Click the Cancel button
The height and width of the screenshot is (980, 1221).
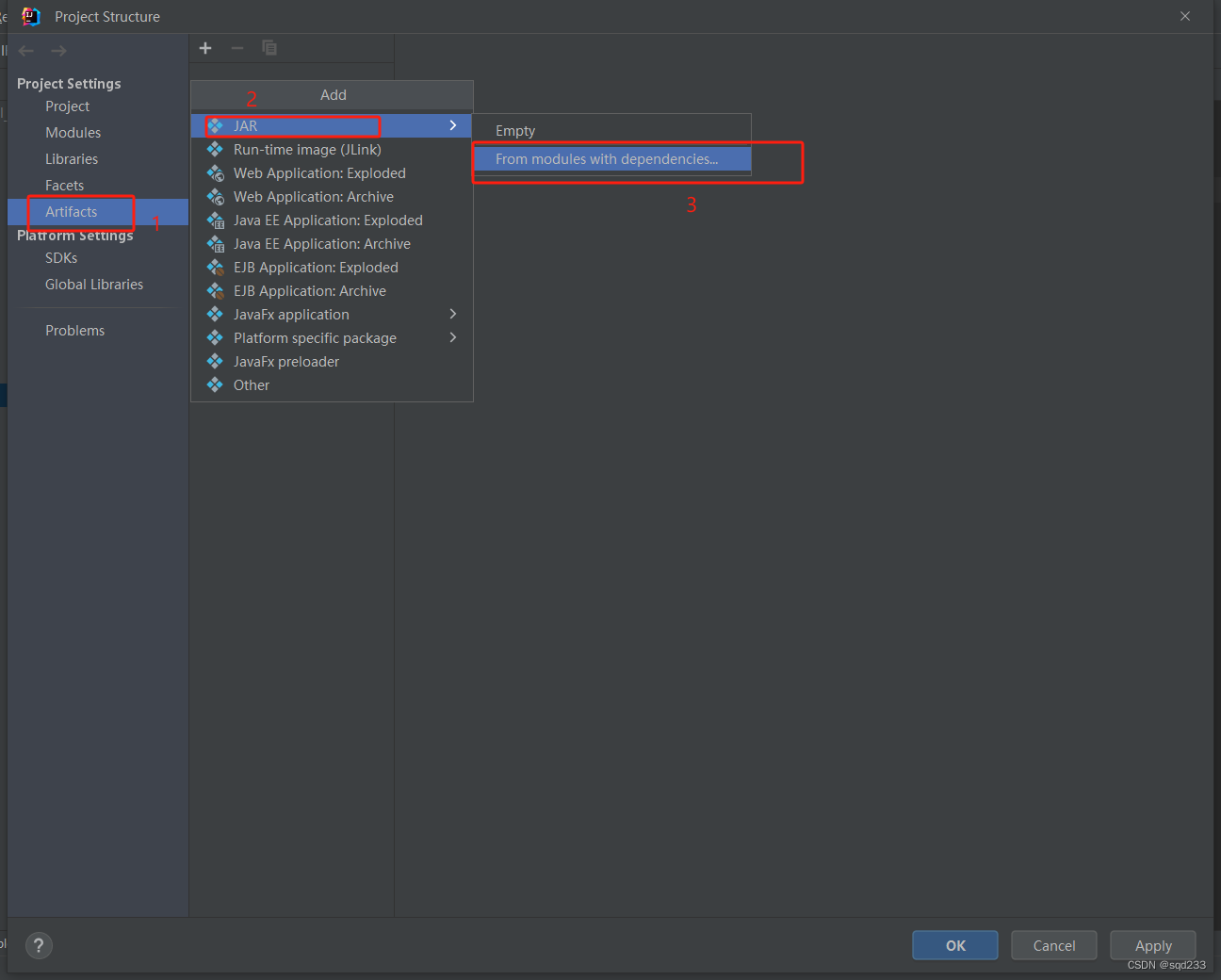click(x=1054, y=945)
